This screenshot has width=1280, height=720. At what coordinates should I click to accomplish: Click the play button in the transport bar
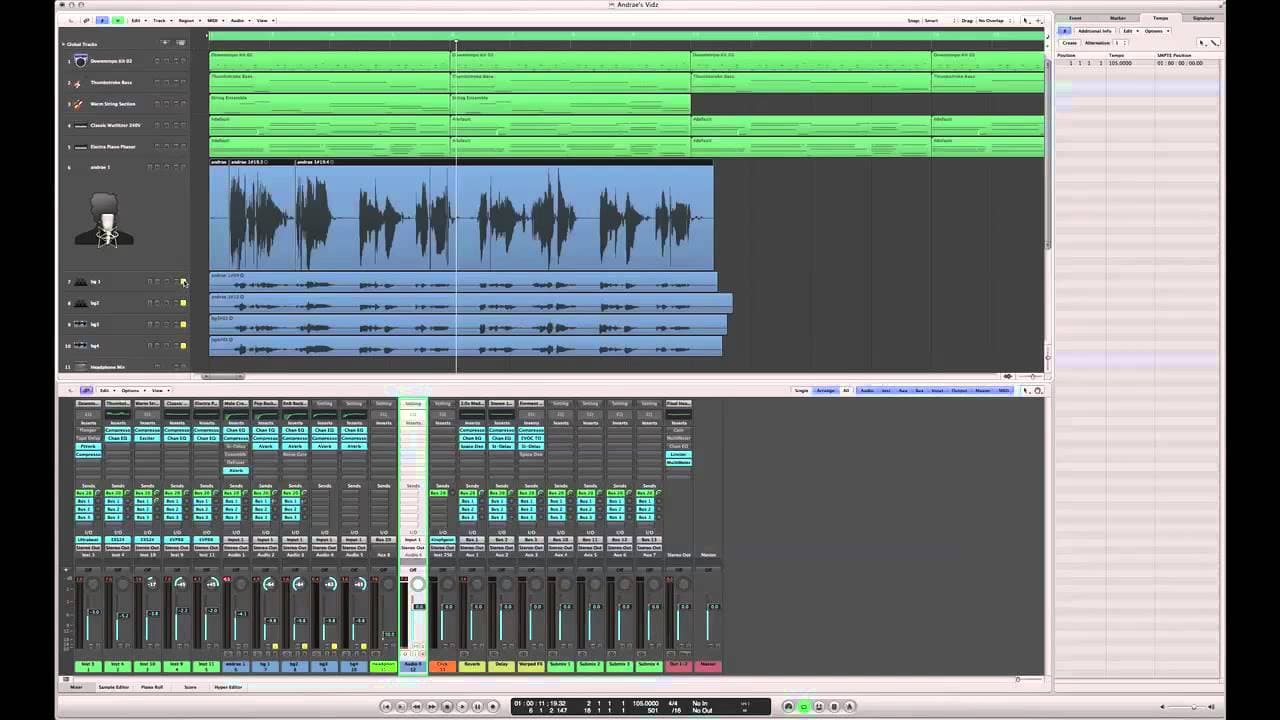coord(462,706)
